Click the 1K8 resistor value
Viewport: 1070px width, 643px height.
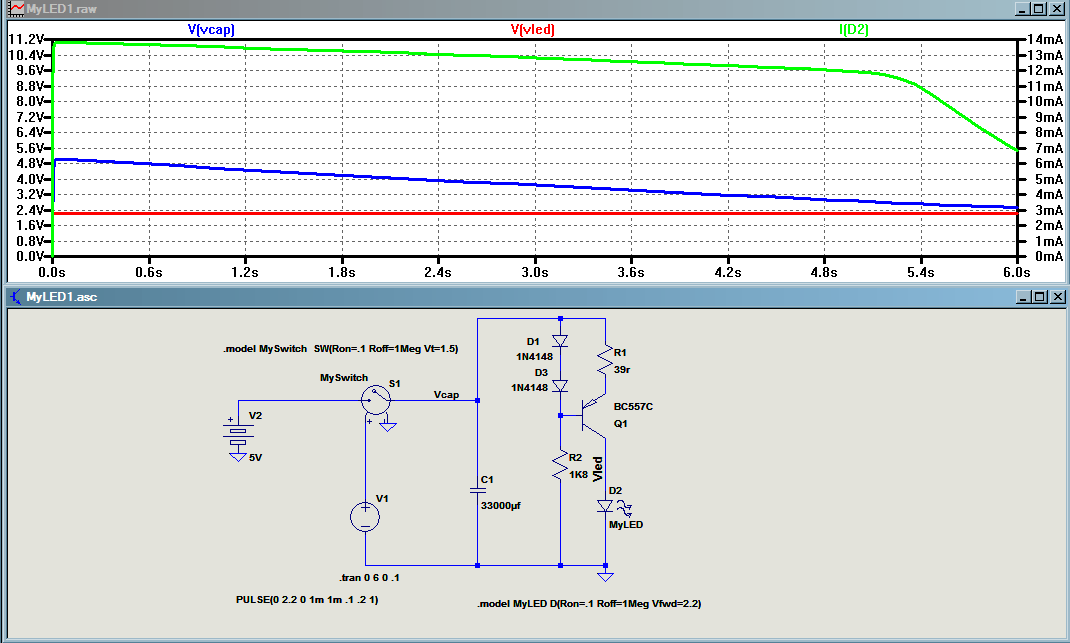578,474
